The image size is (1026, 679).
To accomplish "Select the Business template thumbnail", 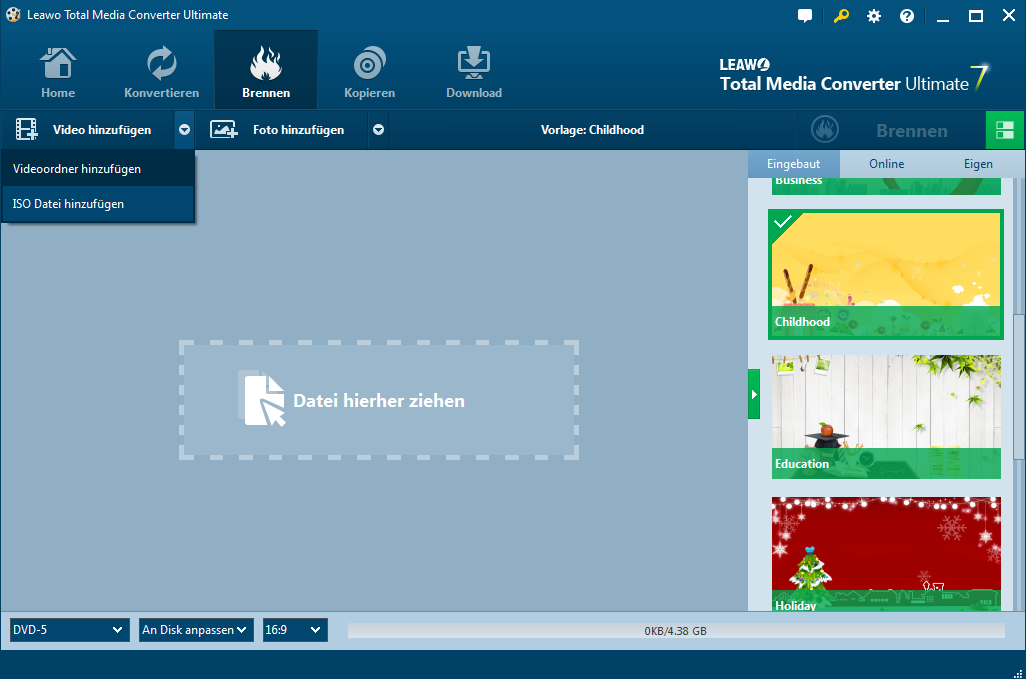I will coord(886,186).
